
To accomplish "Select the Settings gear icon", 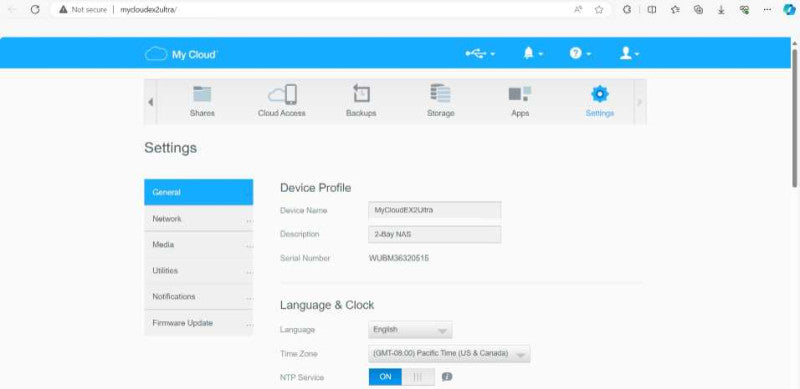I will click(x=599, y=94).
